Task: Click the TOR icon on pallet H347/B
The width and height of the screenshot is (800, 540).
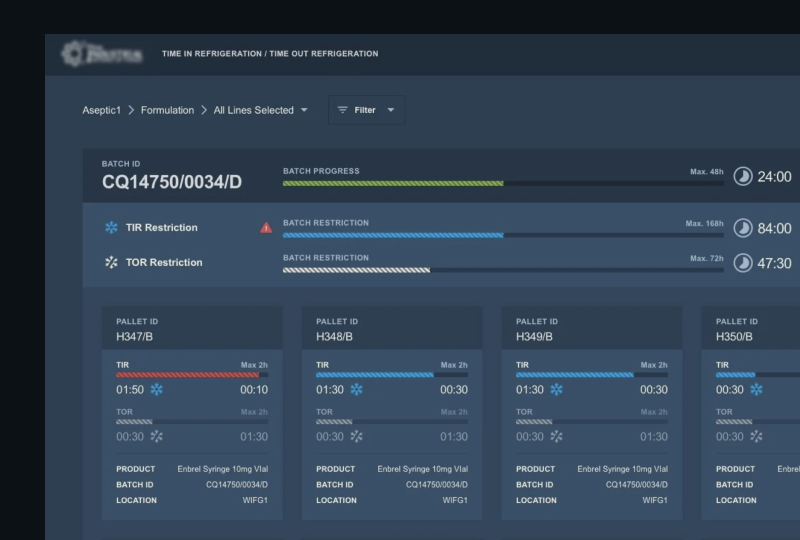Action: click(157, 436)
